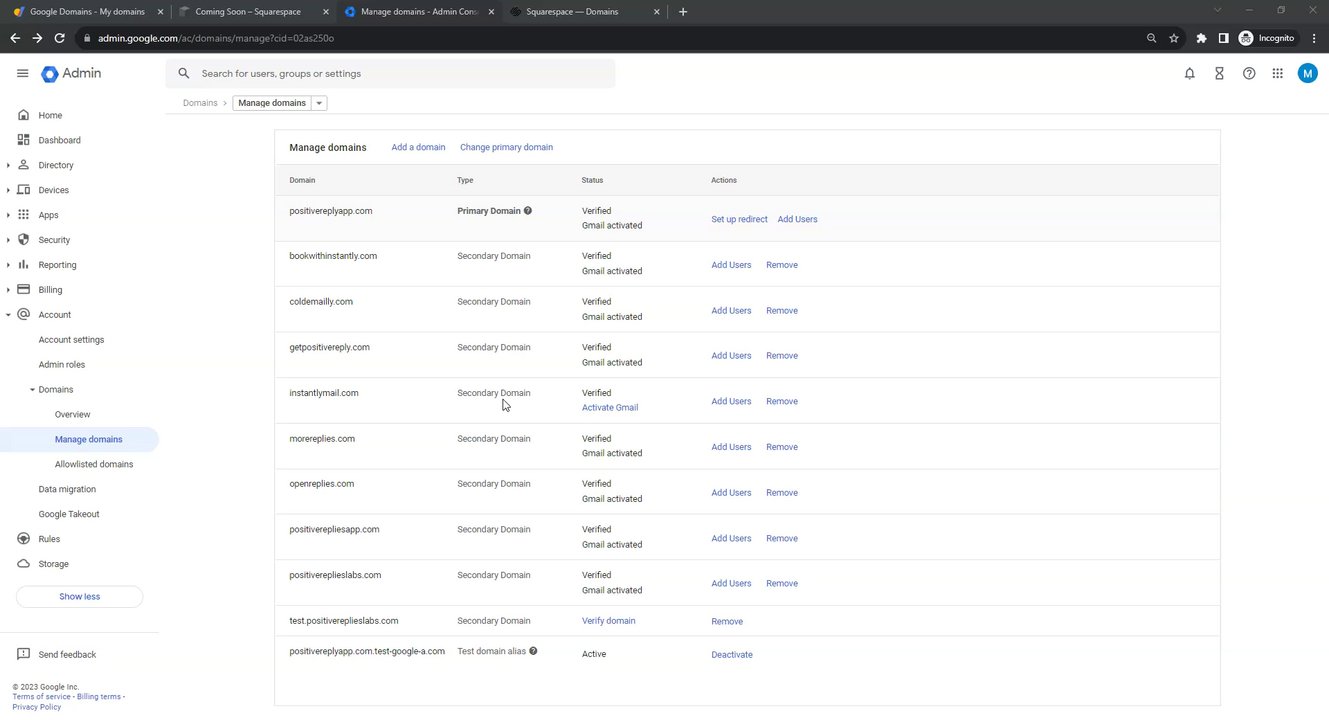Open the Google apps grid icon

point(1277,74)
